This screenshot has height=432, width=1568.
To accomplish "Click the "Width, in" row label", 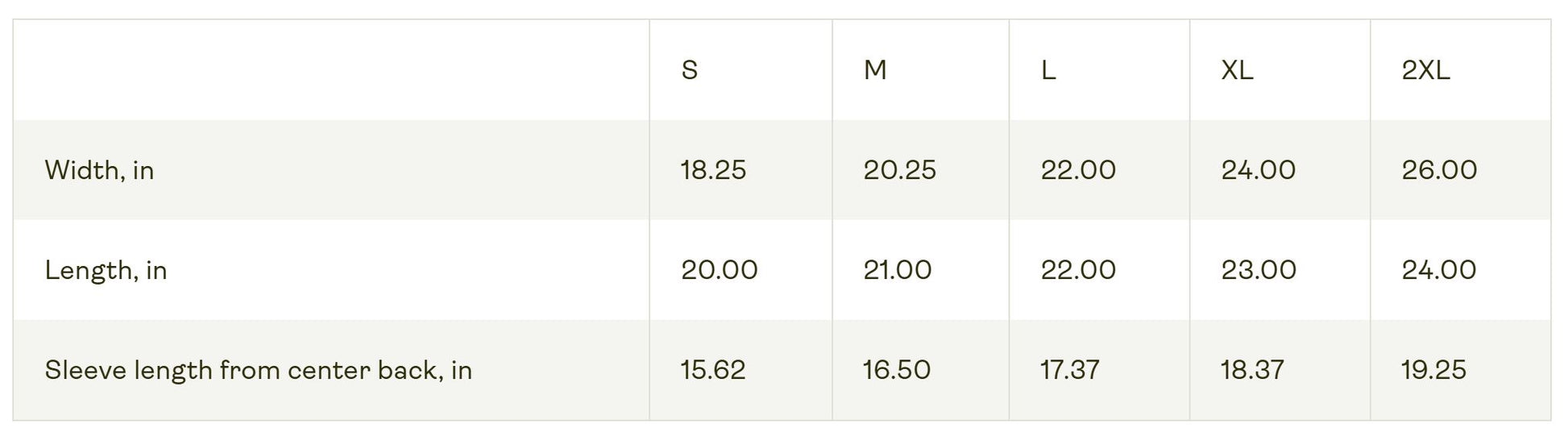I will [x=99, y=170].
